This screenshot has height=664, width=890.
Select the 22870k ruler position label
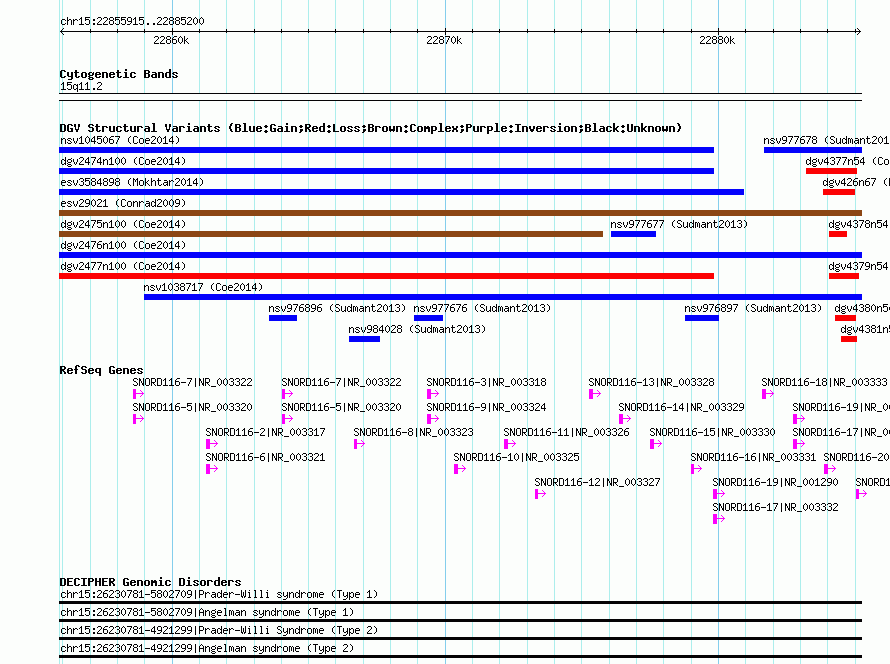click(x=444, y=40)
